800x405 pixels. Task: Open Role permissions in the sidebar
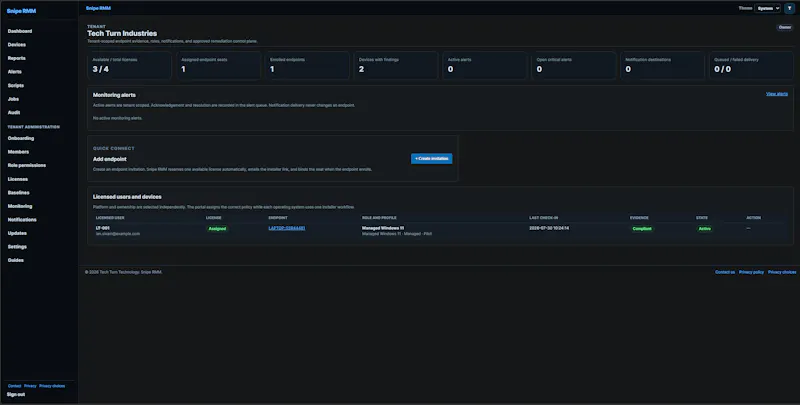click(x=27, y=165)
